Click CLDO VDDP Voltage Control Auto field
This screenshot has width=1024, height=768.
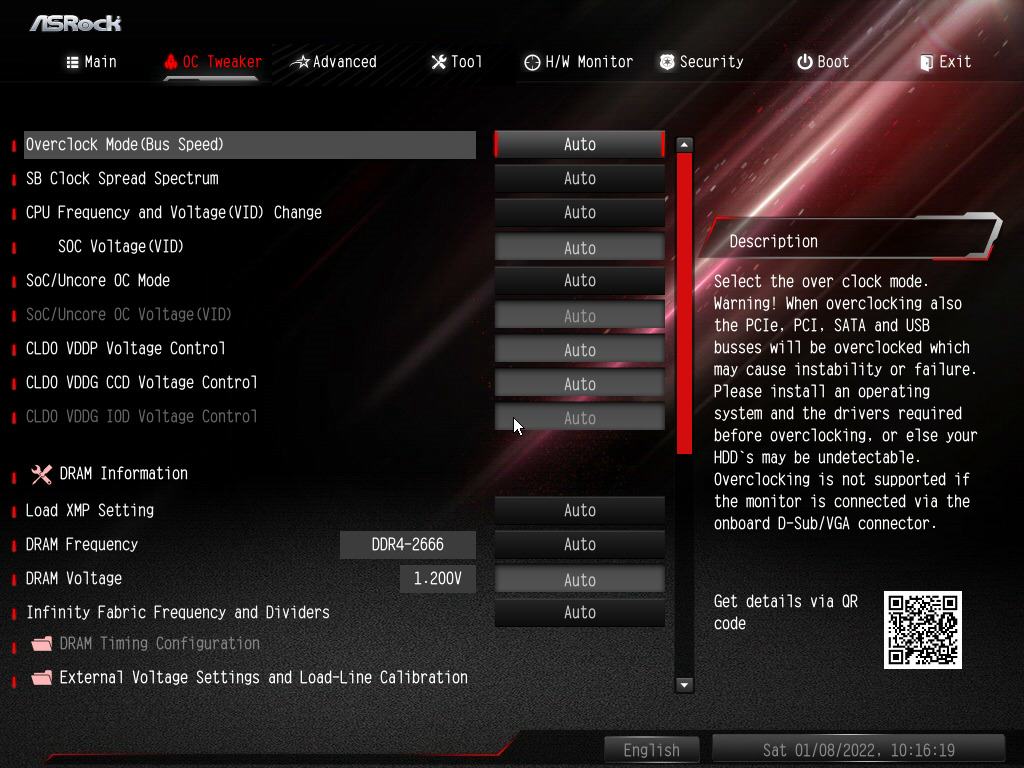[579, 349]
